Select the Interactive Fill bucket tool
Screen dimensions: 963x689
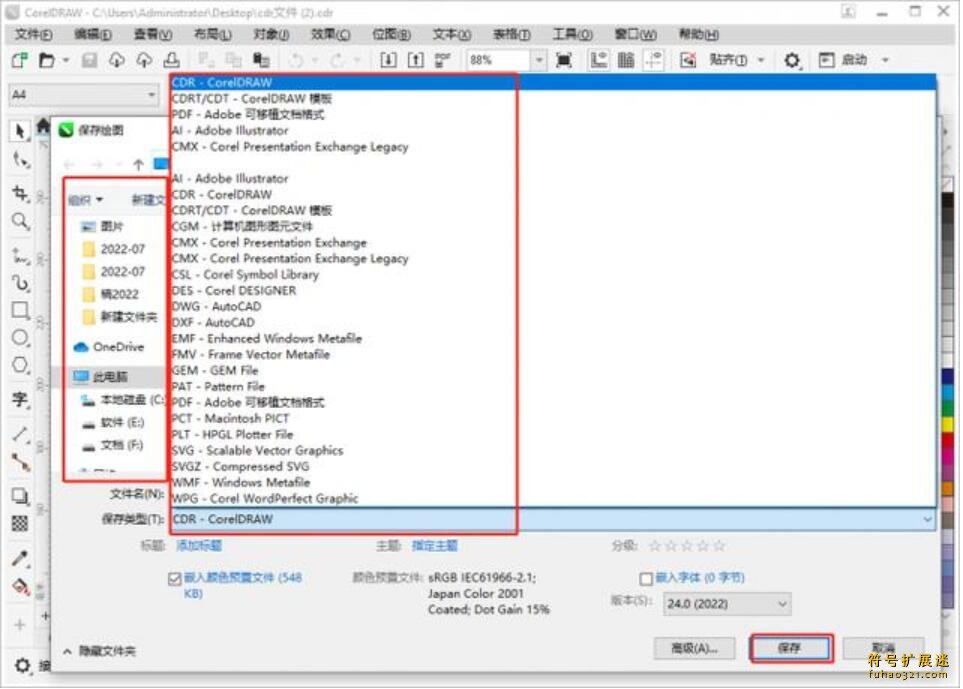tap(21, 586)
